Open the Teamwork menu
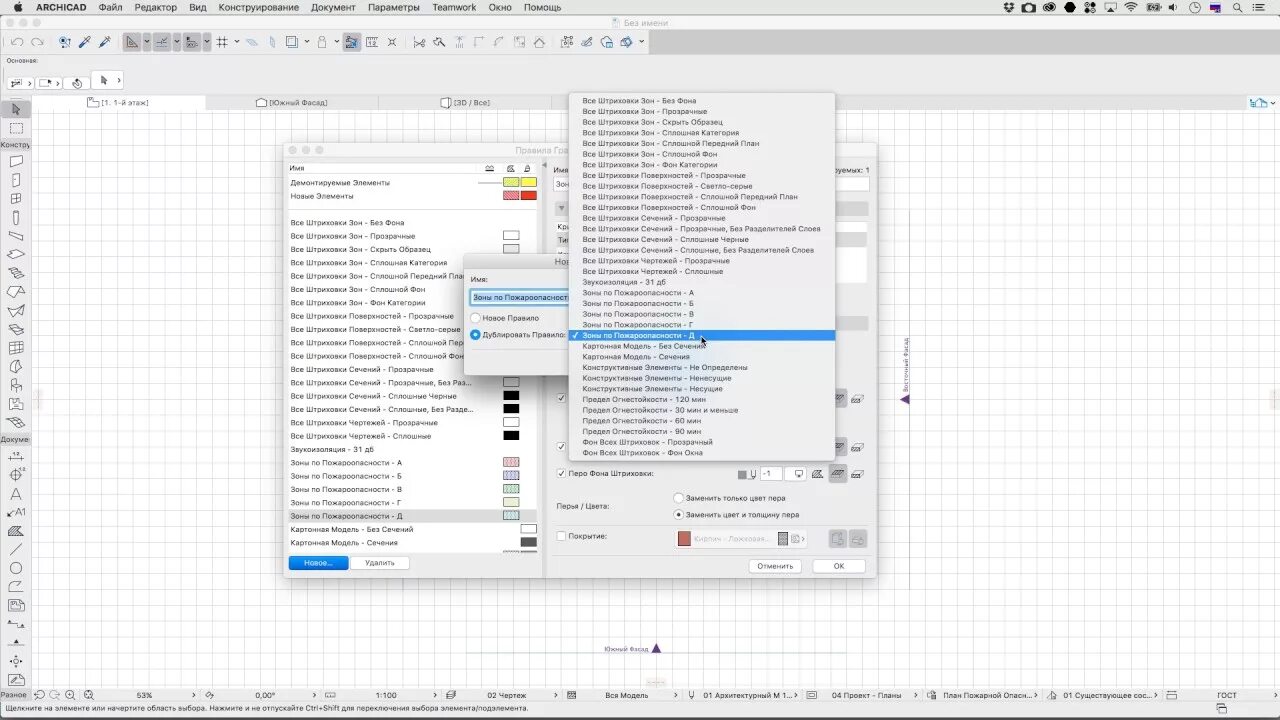This screenshot has width=1280, height=720. coord(454,7)
